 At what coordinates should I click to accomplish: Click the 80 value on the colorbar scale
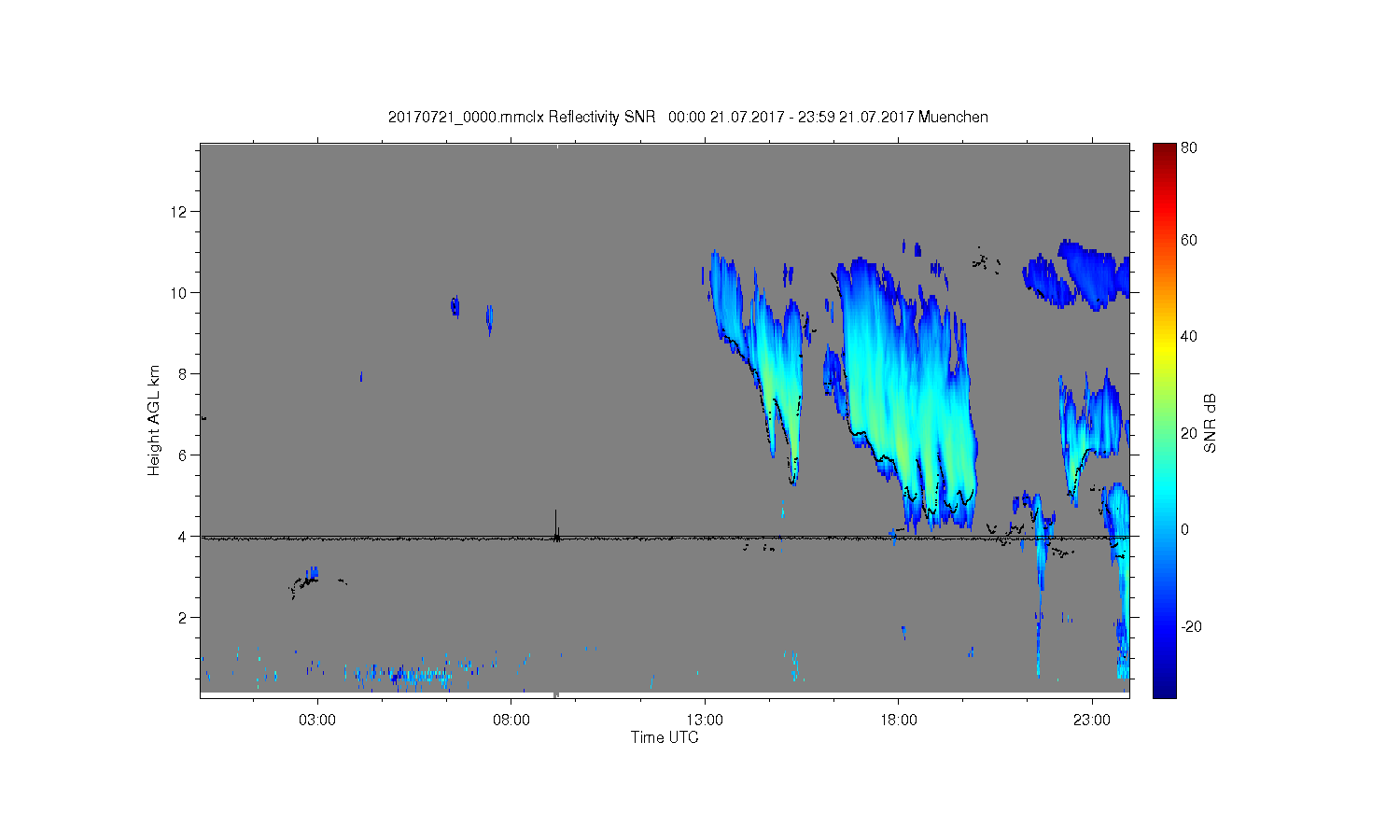click(1189, 148)
